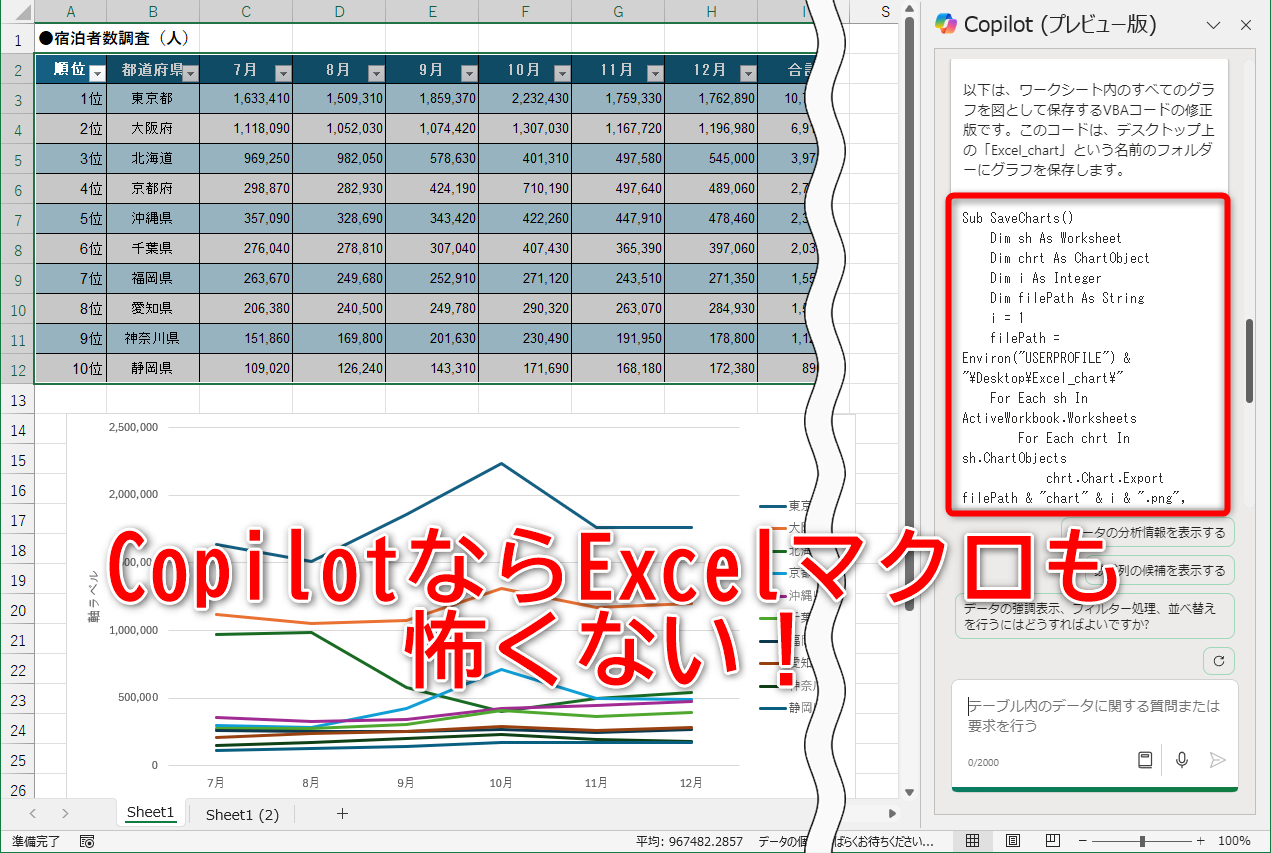Switch to Page Layout view
The image size is (1271, 853).
(1013, 841)
